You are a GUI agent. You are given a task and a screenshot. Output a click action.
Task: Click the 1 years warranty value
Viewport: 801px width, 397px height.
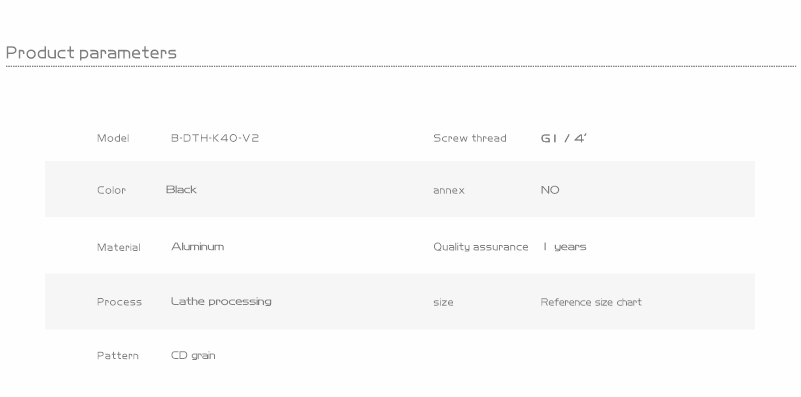pyautogui.click(x=564, y=247)
